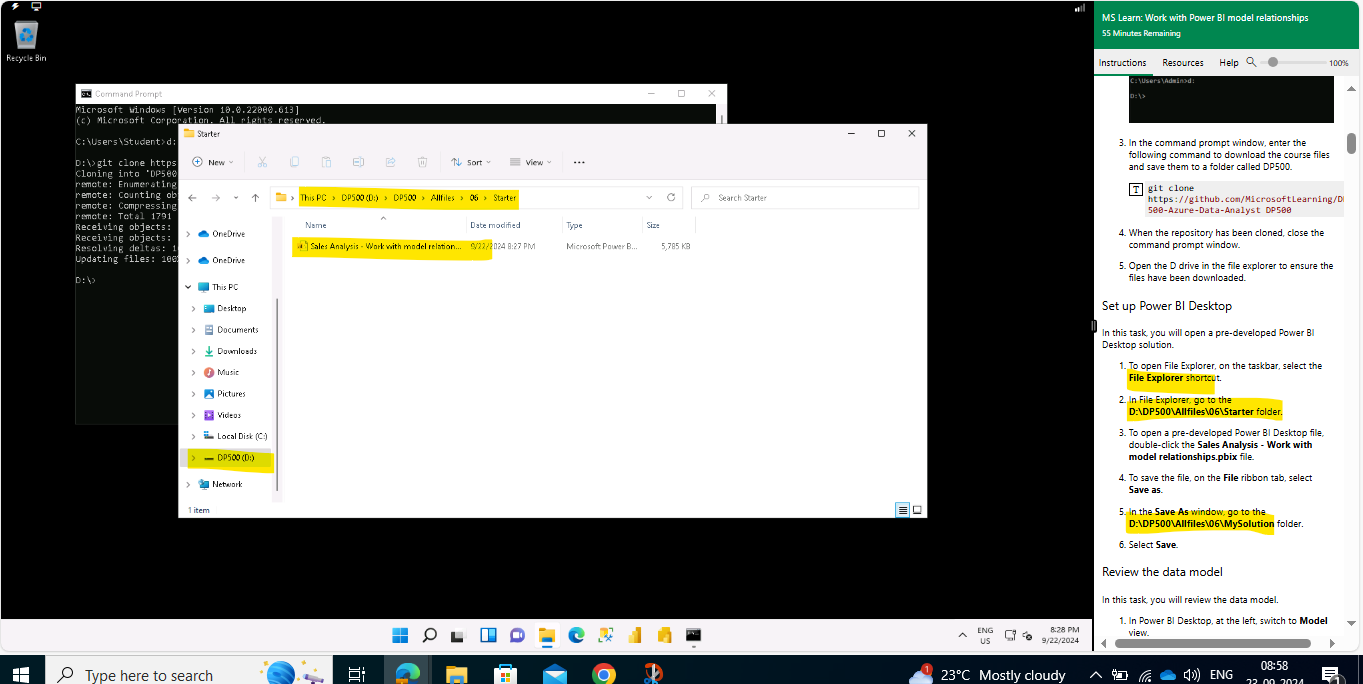1363x684 pixels.
Task: Switch to large thumbnails view icon
Action: (917, 509)
